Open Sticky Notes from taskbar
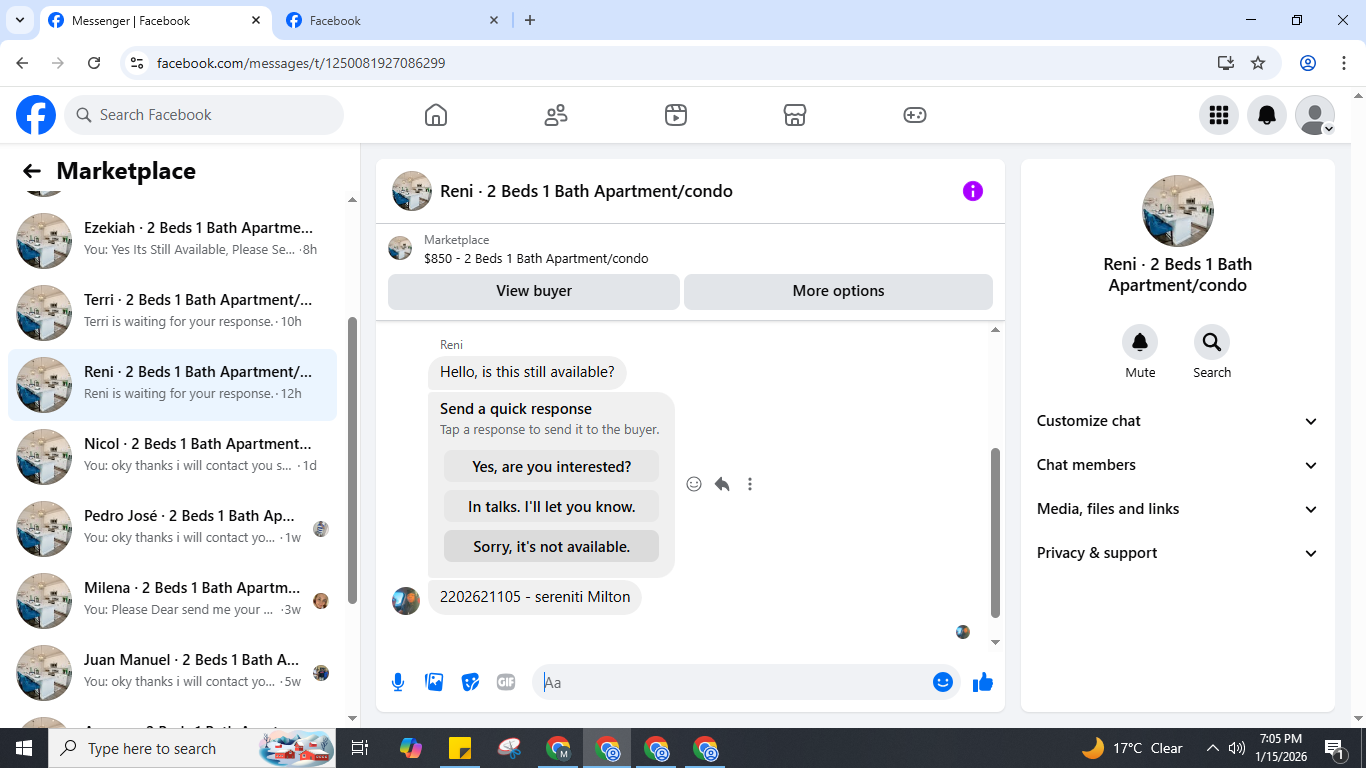Screen dimensions: 1366x768 tap(460, 748)
